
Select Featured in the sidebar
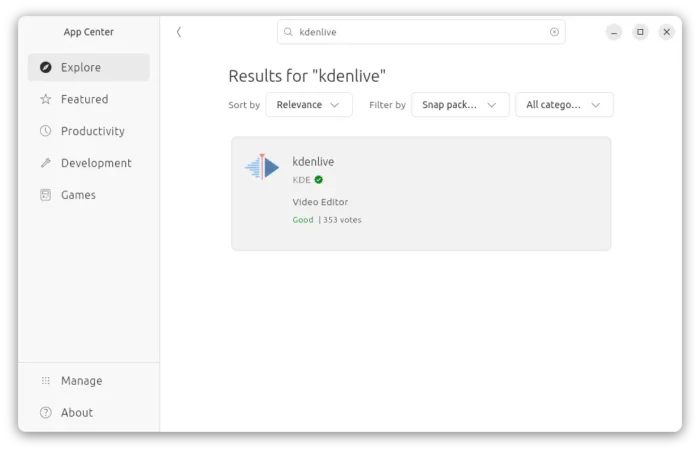click(x=84, y=100)
